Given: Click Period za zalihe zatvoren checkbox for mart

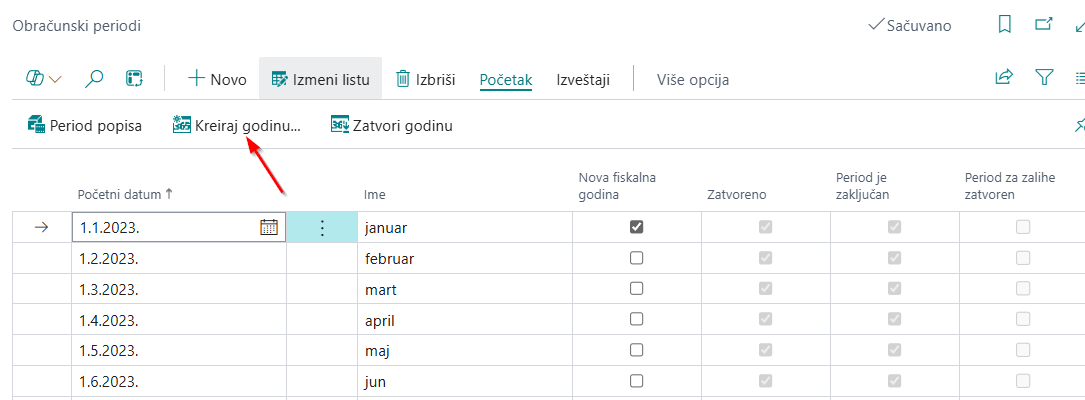Looking at the screenshot, I should click(1023, 289).
